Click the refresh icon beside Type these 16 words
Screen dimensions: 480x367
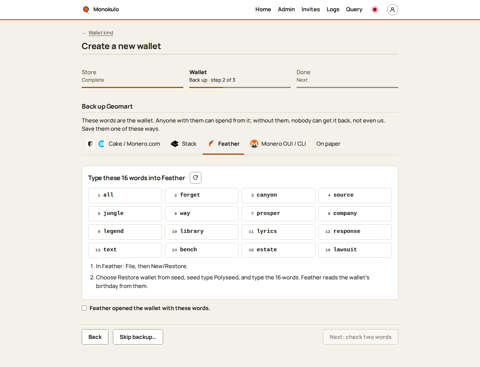click(196, 178)
